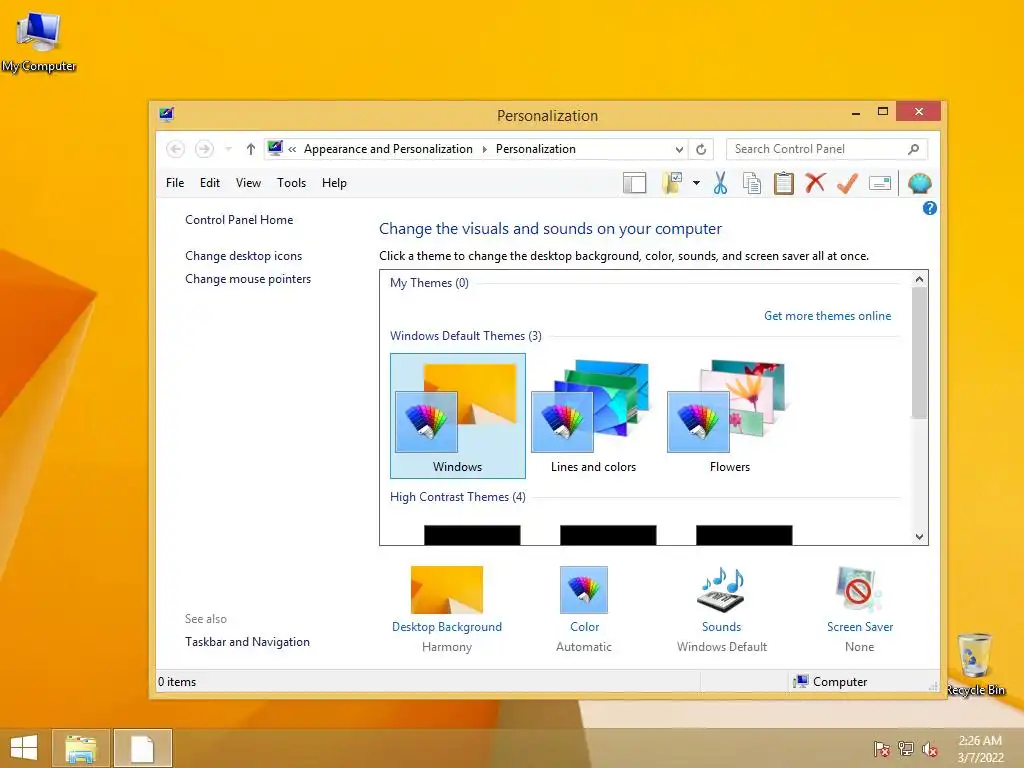Go to Control Panel Home
The height and width of the screenshot is (768, 1024).
pyautogui.click(x=239, y=220)
